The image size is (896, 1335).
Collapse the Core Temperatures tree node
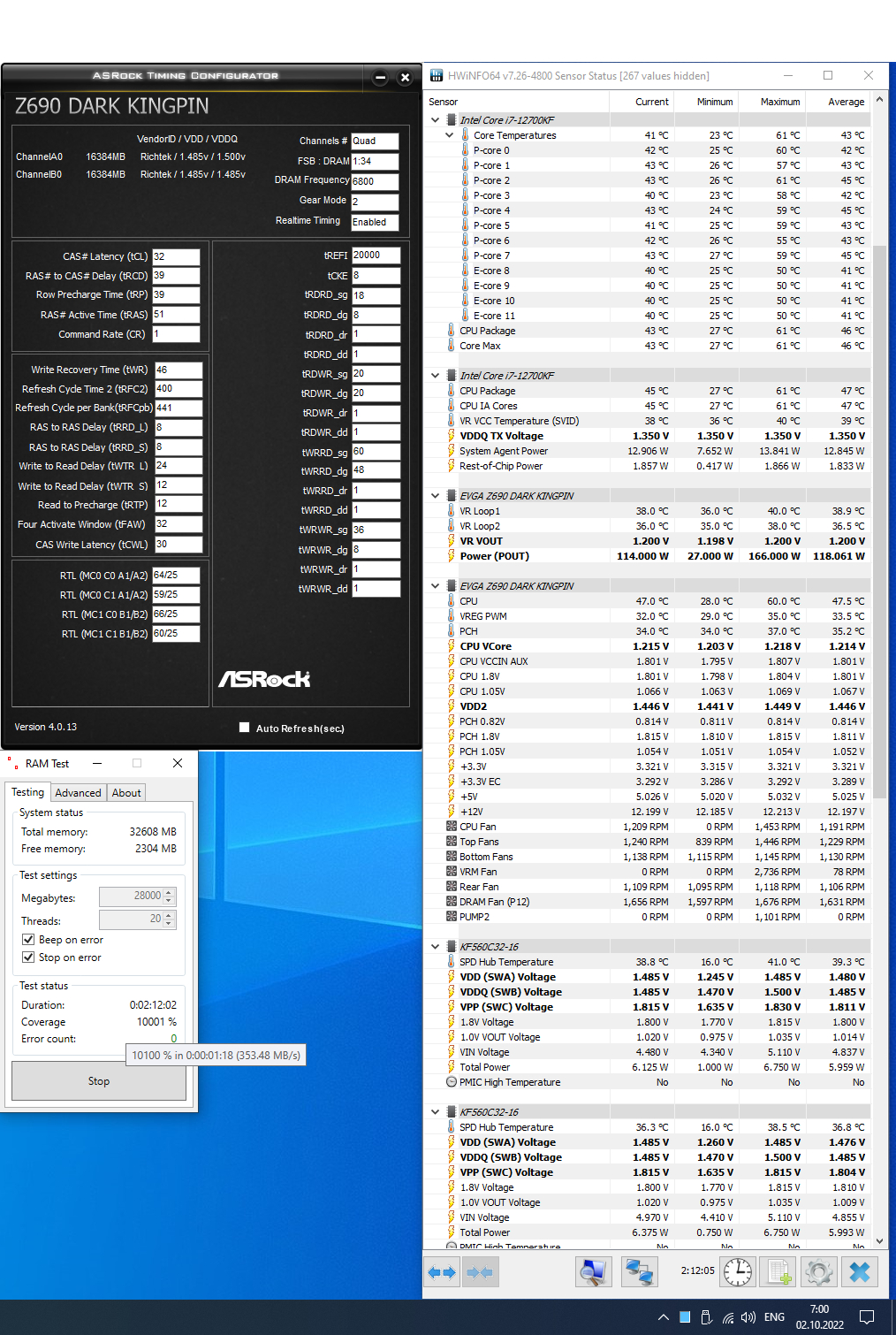coord(449,135)
